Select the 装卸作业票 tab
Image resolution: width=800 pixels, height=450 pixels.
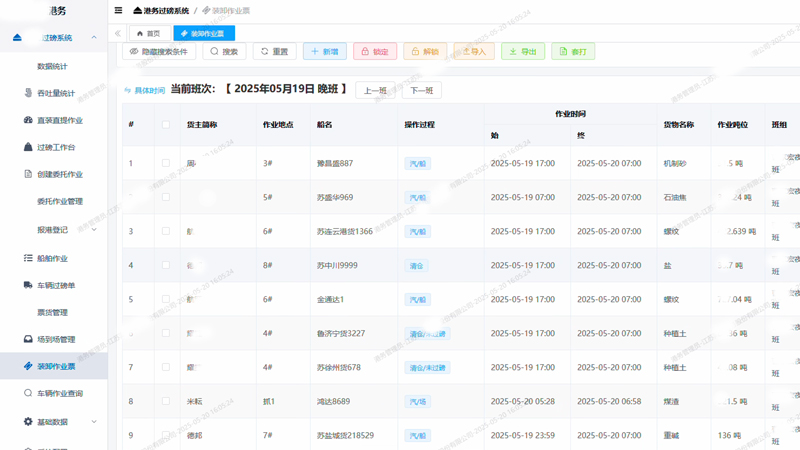click(x=203, y=33)
